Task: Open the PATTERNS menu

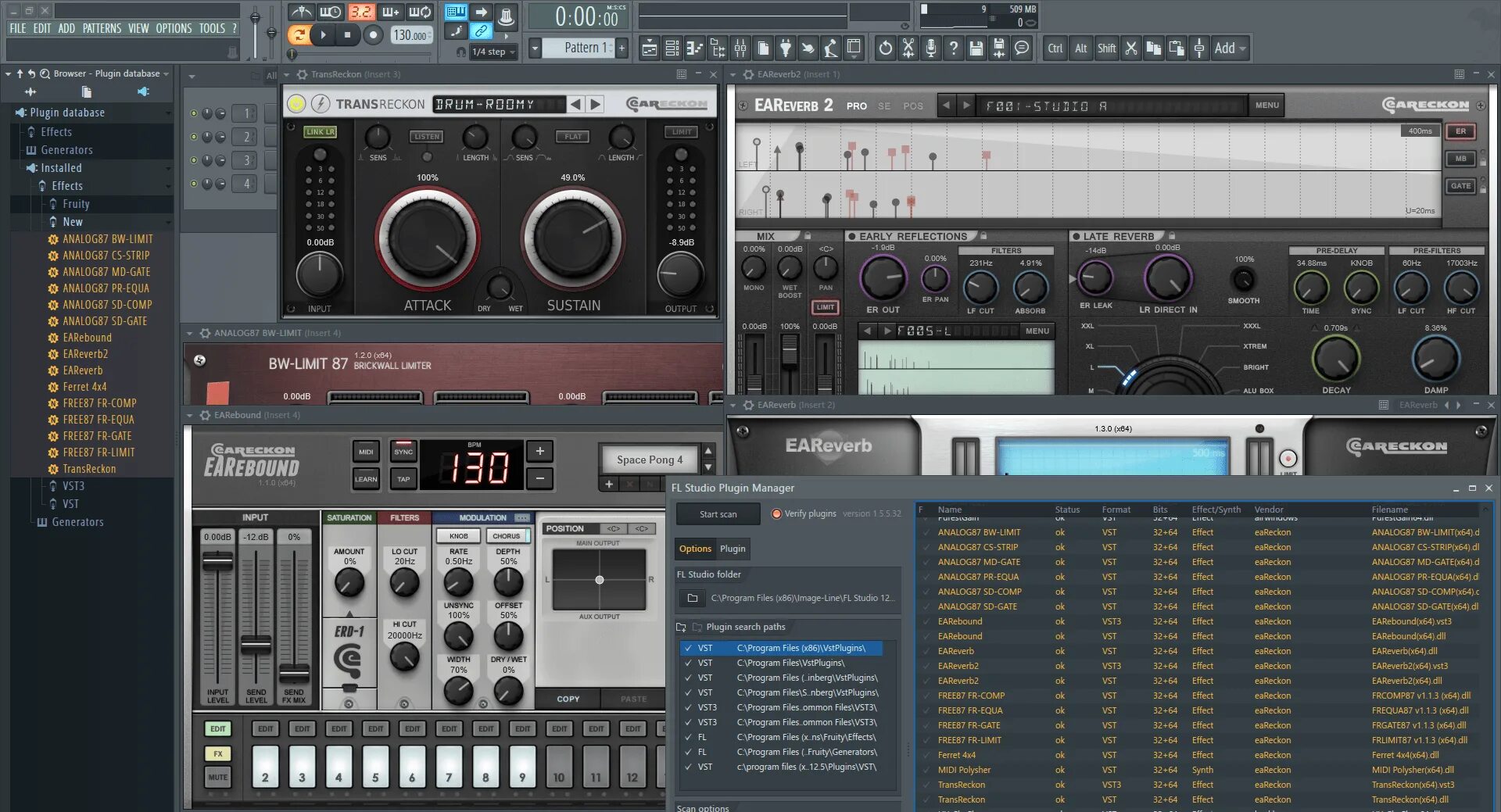Action: [102, 28]
